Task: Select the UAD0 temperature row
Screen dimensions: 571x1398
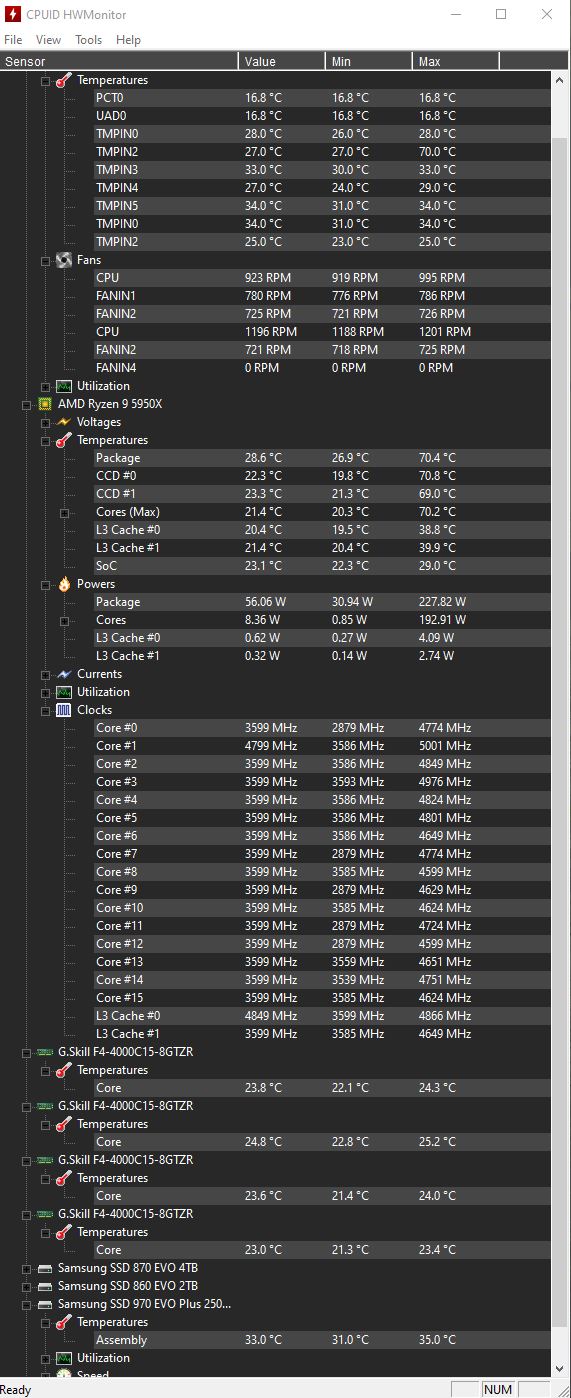Action: point(321,116)
